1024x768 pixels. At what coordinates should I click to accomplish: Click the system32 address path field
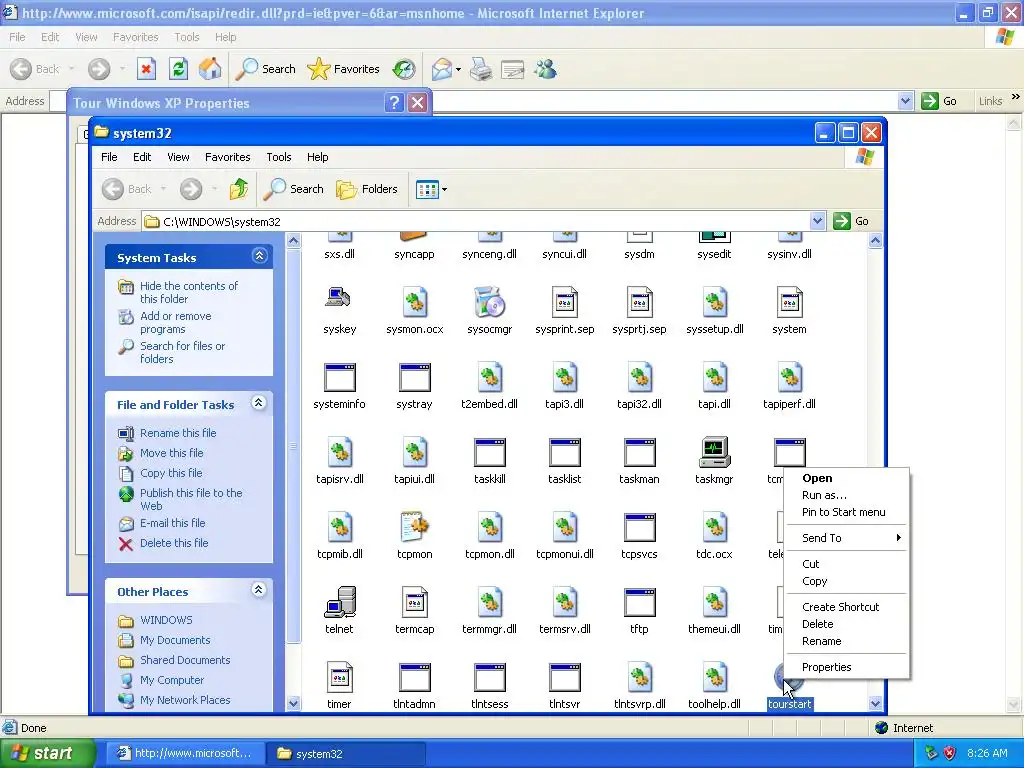click(x=483, y=221)
